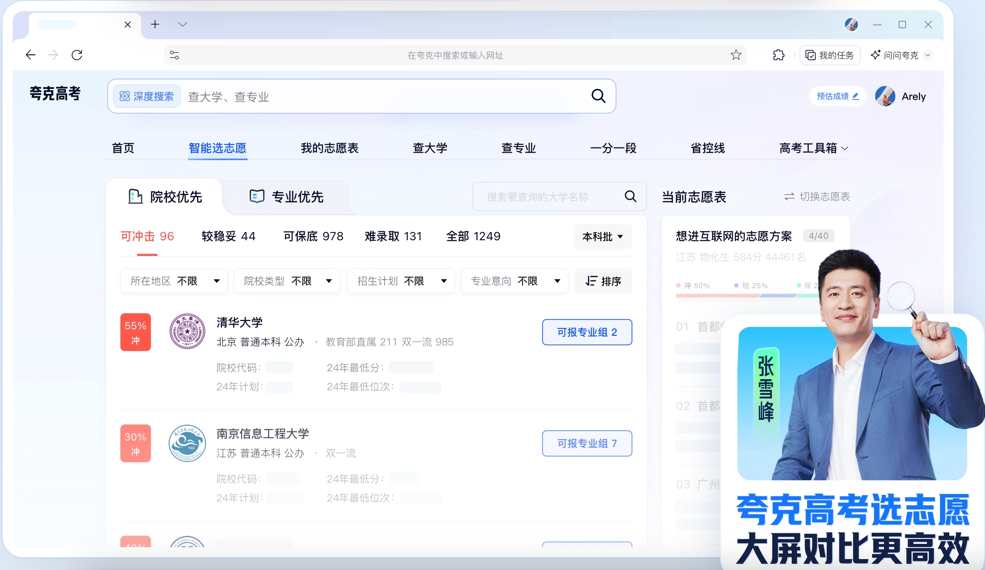
Task: Open 我的任务 button
Action: [x=830, y=55]
